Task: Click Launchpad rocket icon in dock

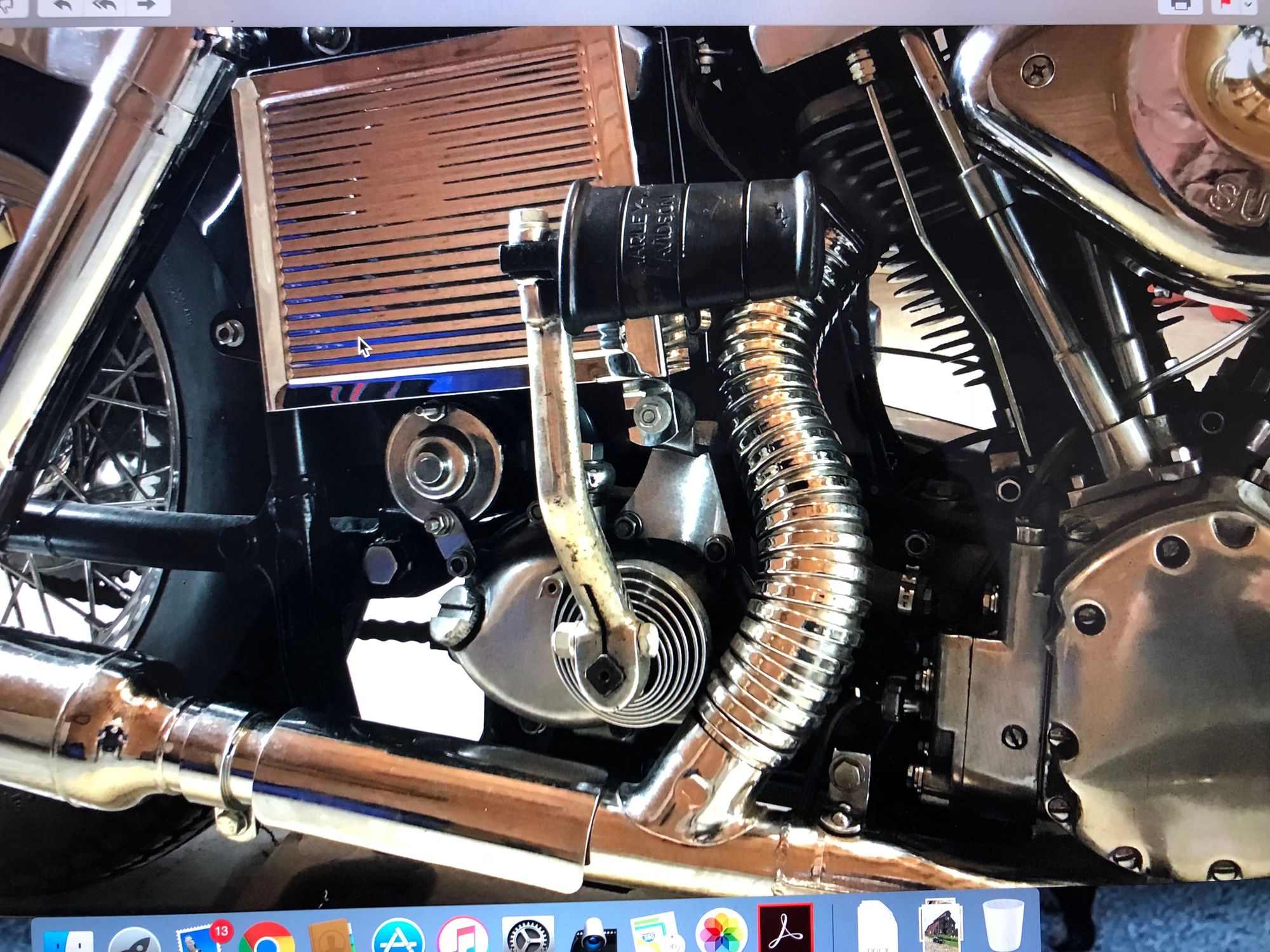Action: pos(135,941)
